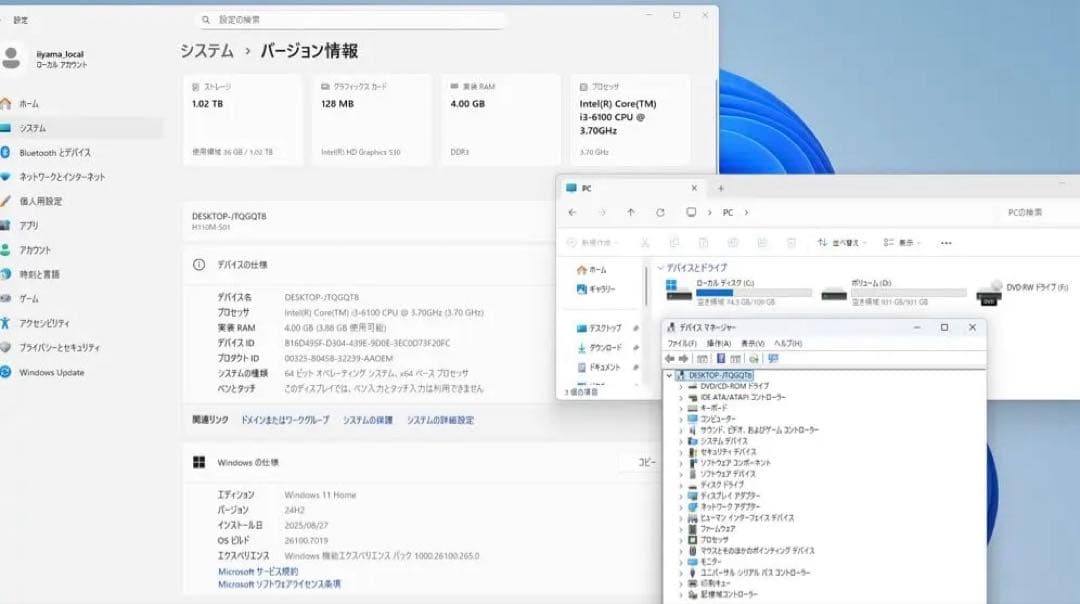The height and width of the screenshot is (604, 1080).
Task: Click the Paste icon in File Explorer toolbar
Action: pyautogui.click(x=702, y=240)
